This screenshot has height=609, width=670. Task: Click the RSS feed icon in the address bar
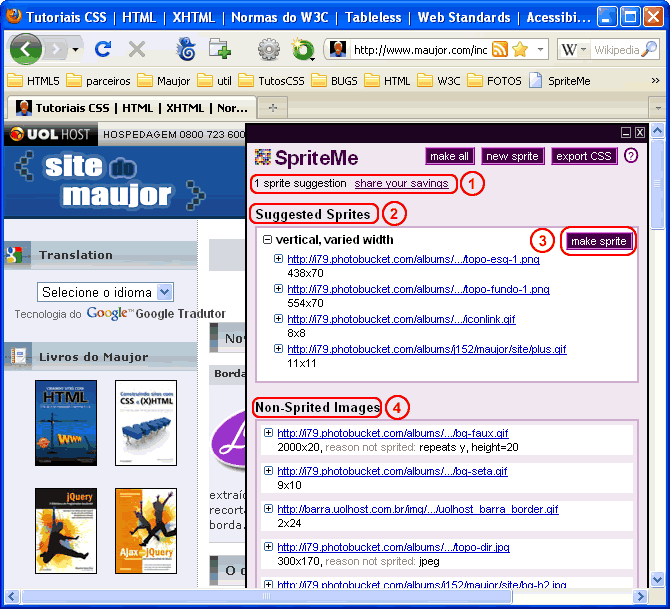499,49
